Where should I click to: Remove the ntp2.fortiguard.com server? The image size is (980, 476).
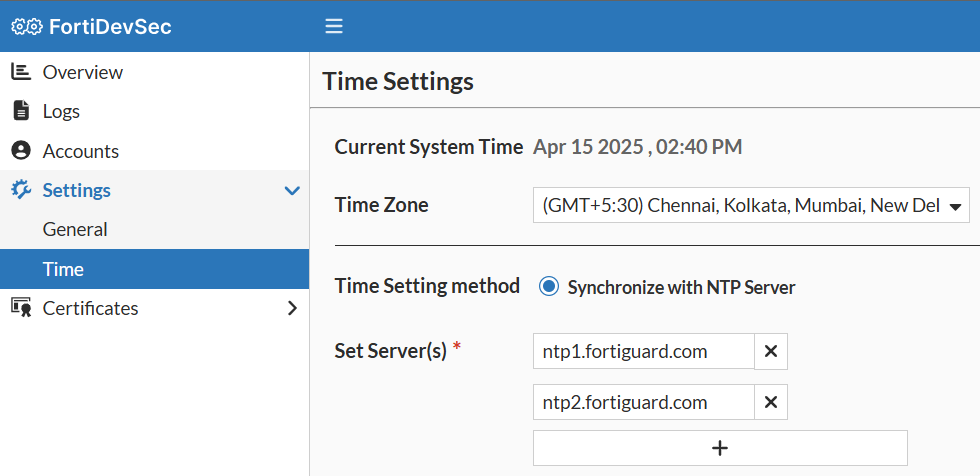[771, 402]
